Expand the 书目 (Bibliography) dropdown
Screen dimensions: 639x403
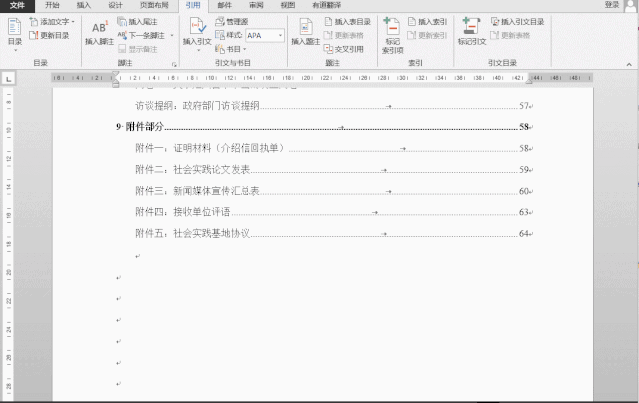pyautogui.click(x=246, y=48)
